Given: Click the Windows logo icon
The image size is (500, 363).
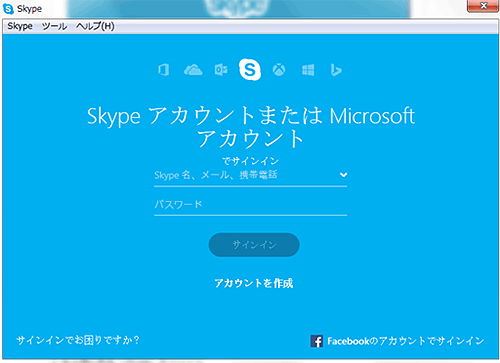Looking at the screenshot, I should pos(308,70).
